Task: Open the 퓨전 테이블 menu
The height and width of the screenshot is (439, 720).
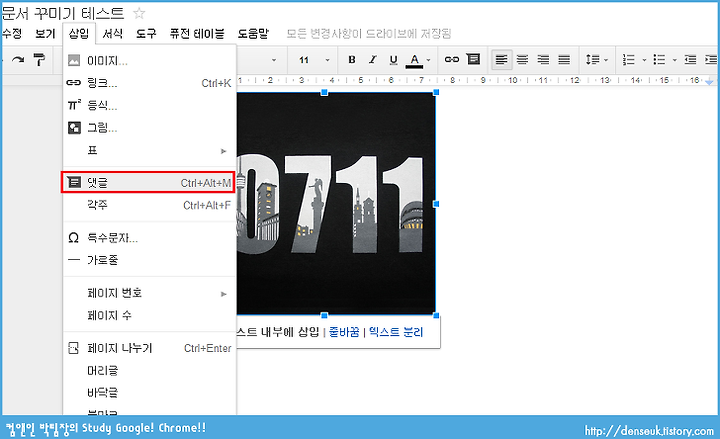Action: 197,34
